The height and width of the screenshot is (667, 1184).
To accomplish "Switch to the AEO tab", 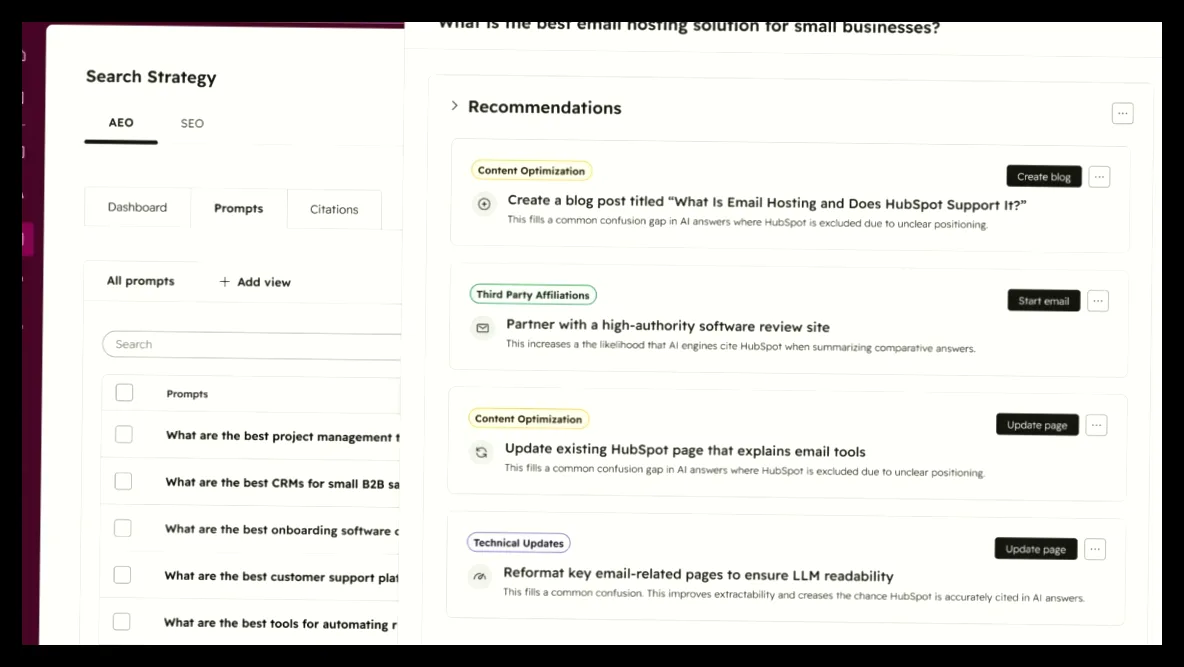I will point(121,122).
